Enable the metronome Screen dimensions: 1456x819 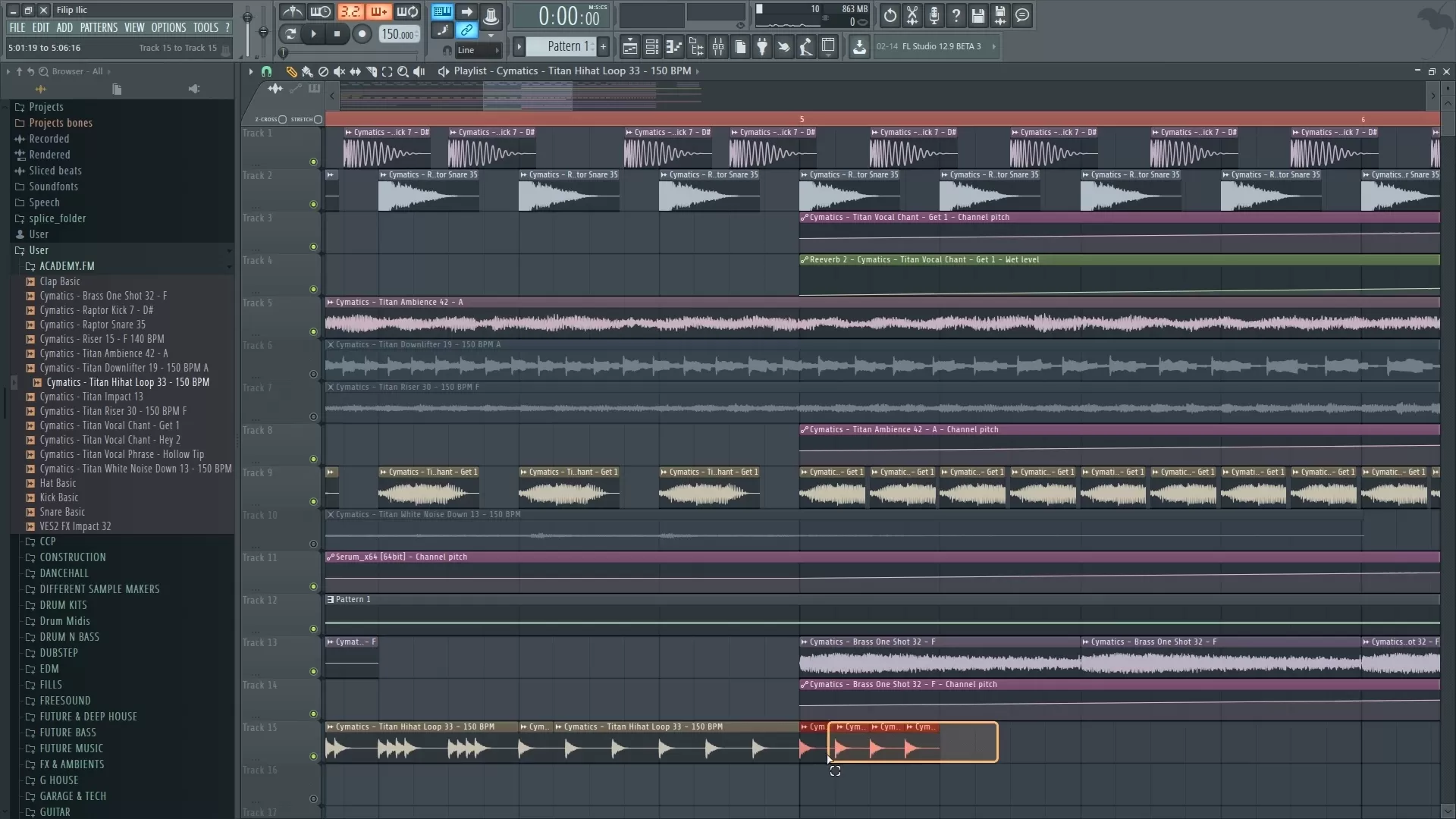click(x=293, y=12)
